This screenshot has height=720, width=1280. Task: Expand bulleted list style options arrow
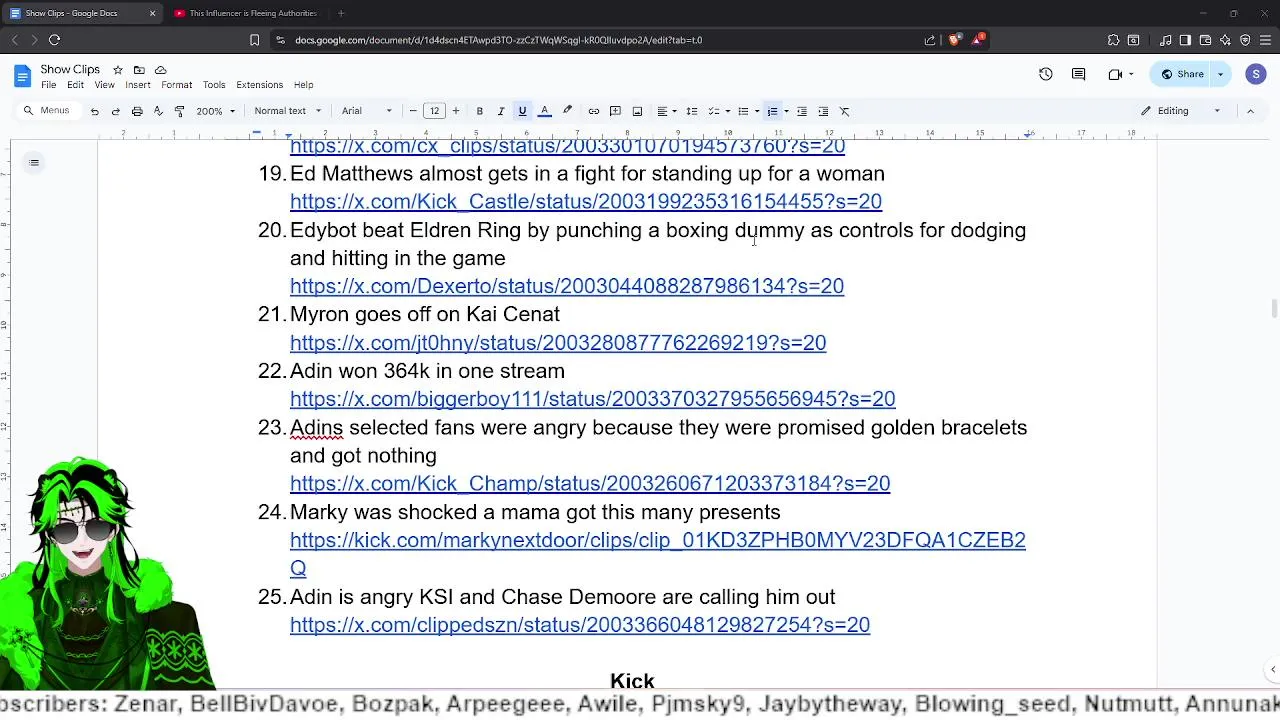(756, 111)
